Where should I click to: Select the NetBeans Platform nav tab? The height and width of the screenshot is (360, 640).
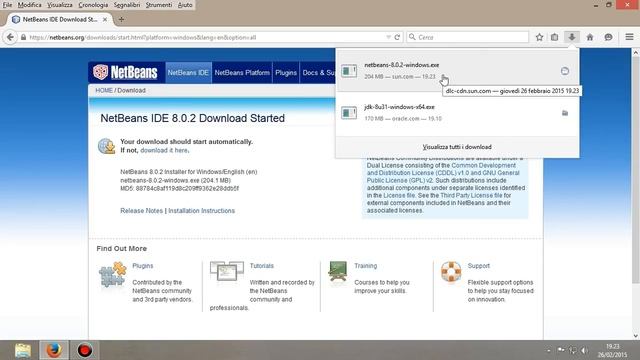[x=242, y=73]
